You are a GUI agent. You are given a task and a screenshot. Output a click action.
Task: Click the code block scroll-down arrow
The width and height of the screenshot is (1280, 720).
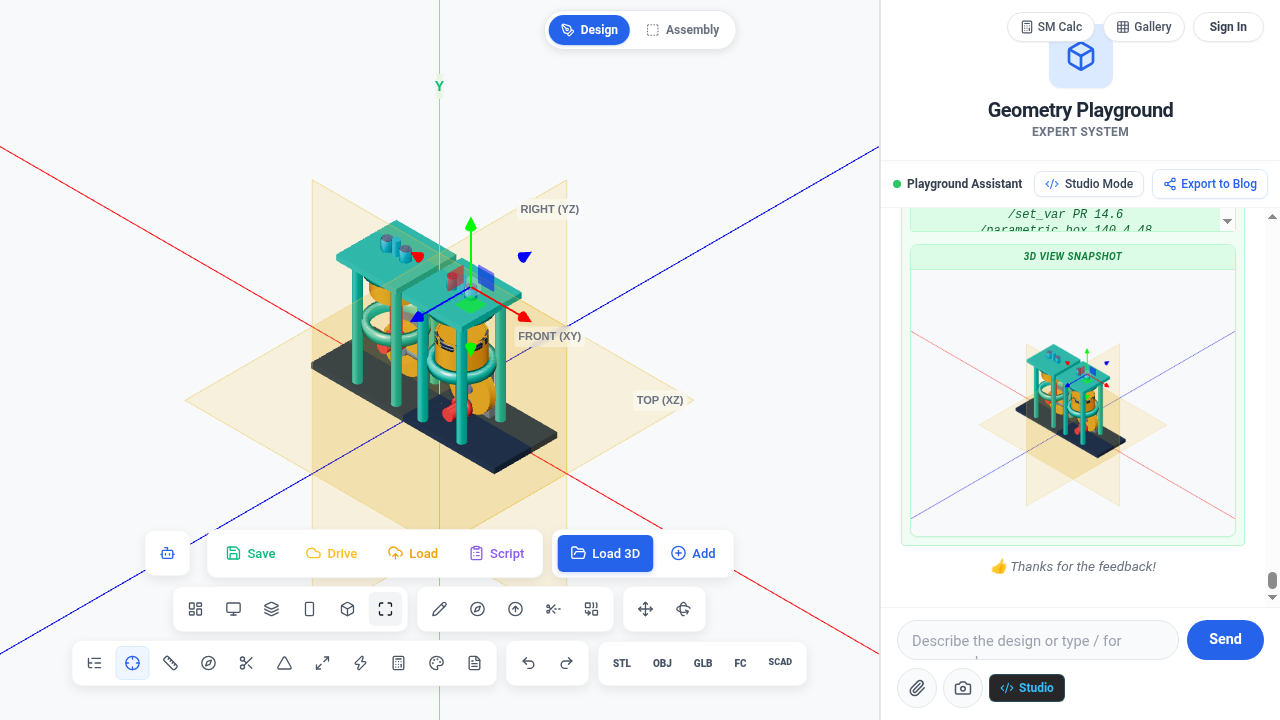1227,221
